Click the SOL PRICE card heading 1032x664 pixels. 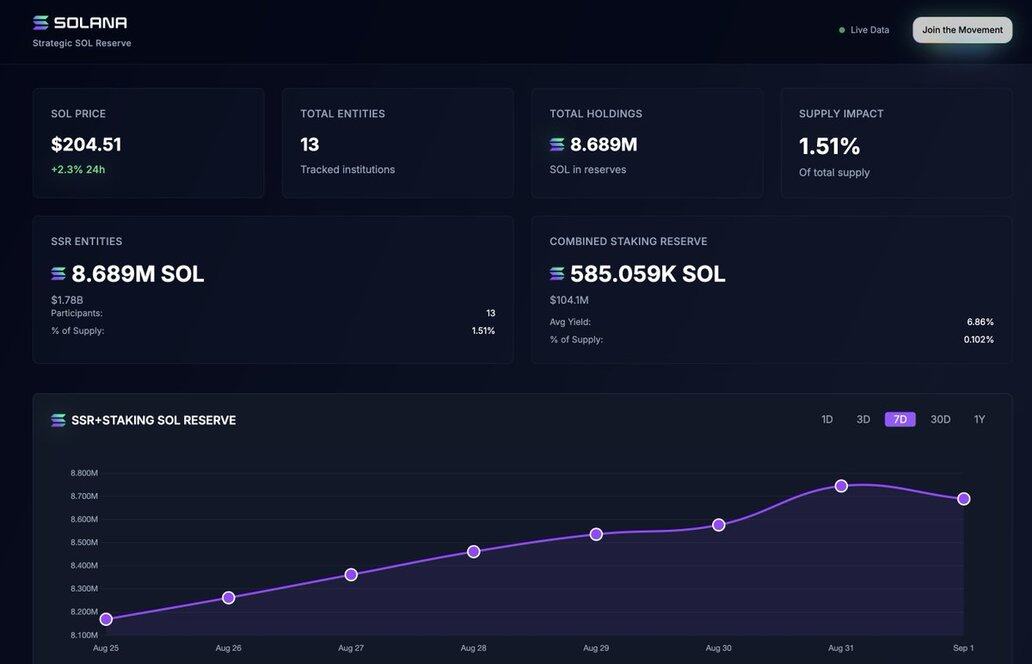tap(78, 114)
